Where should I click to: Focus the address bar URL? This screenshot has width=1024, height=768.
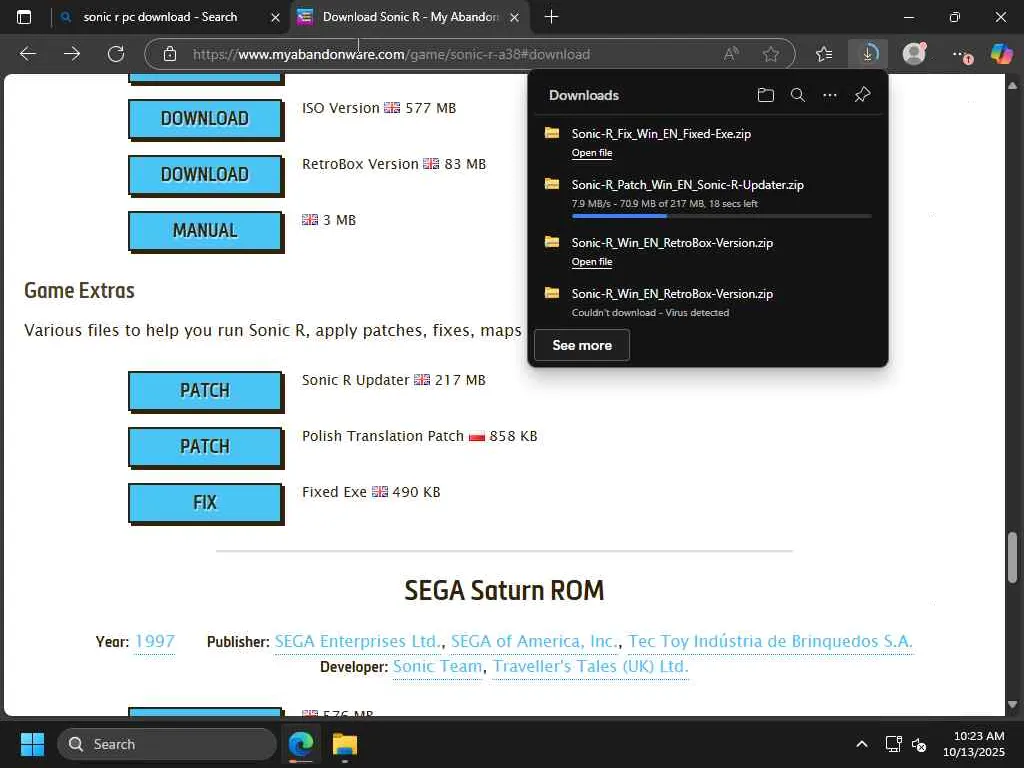click(391, 54)
